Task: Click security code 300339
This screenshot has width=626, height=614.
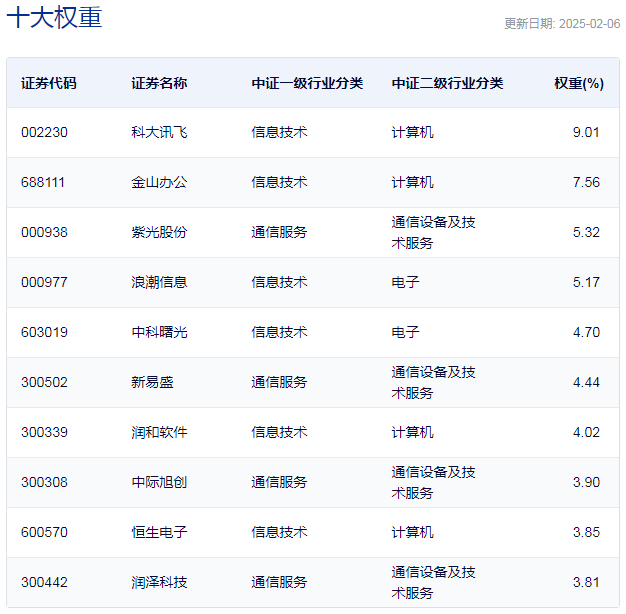Action: [x=44, y=432]
